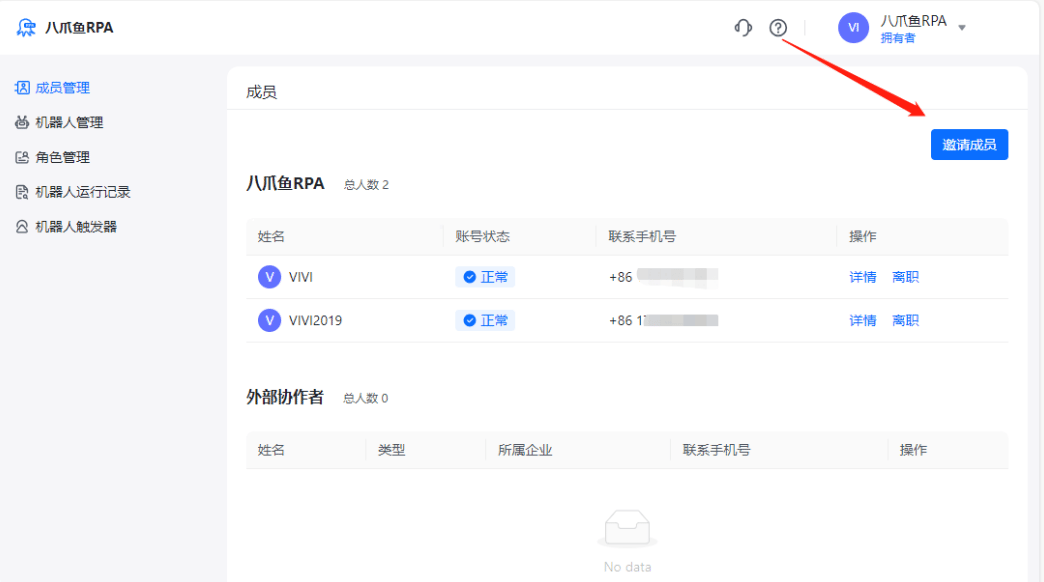
Task: Click the 成员管理 sidebar icon
Action: point(22,88)
